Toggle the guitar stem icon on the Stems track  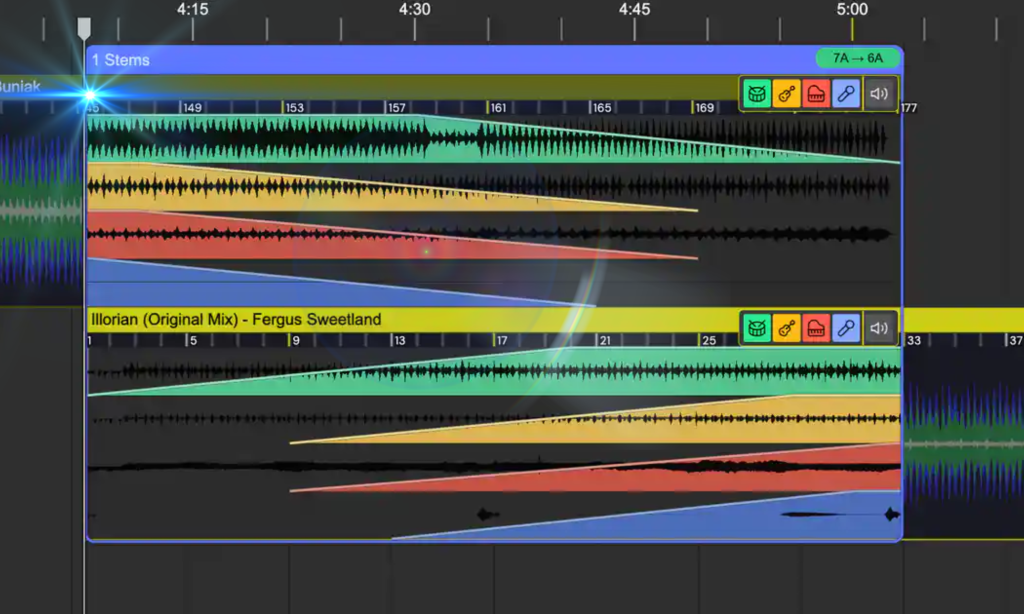pos(787,93)
